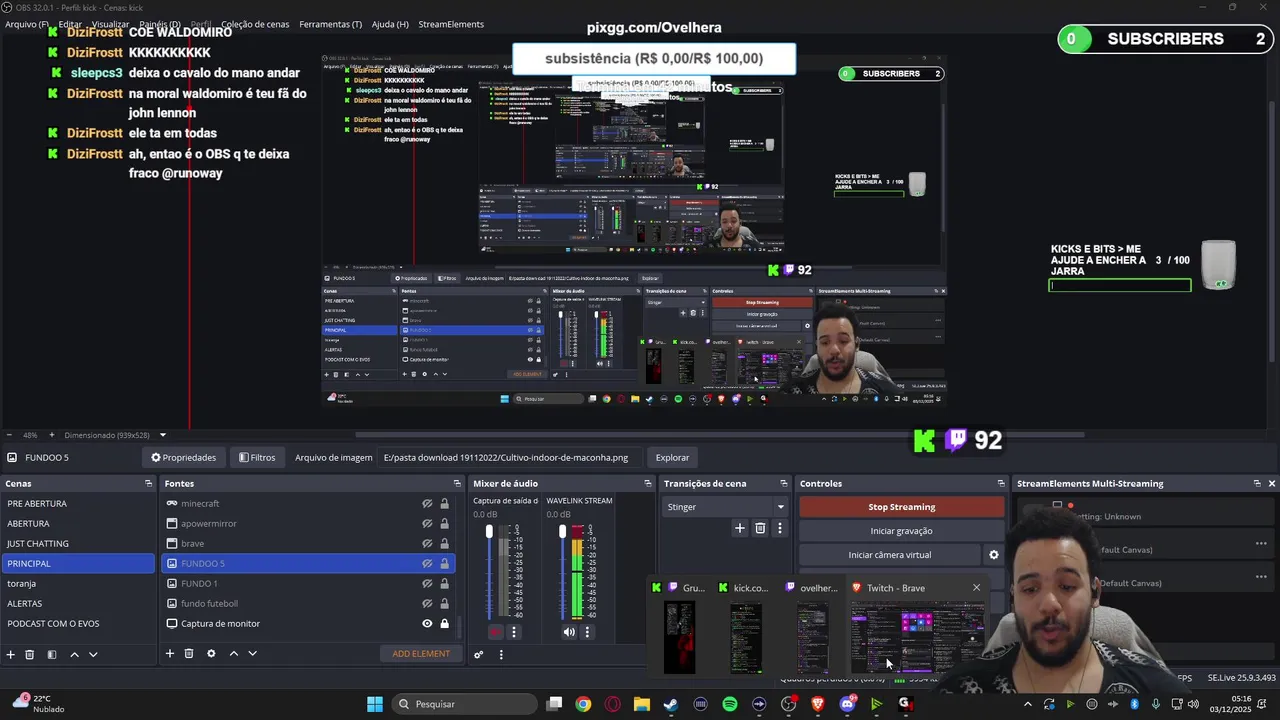This screenshot has width=1280, height=720.
Task: Open the Ajuda menu
Action: [390, 24]
